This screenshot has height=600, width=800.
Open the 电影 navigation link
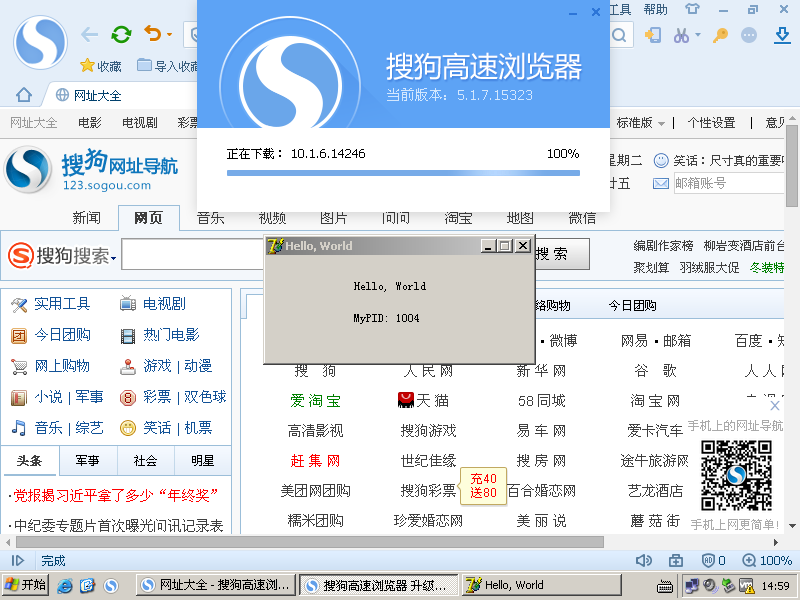[x=90, y=122]
